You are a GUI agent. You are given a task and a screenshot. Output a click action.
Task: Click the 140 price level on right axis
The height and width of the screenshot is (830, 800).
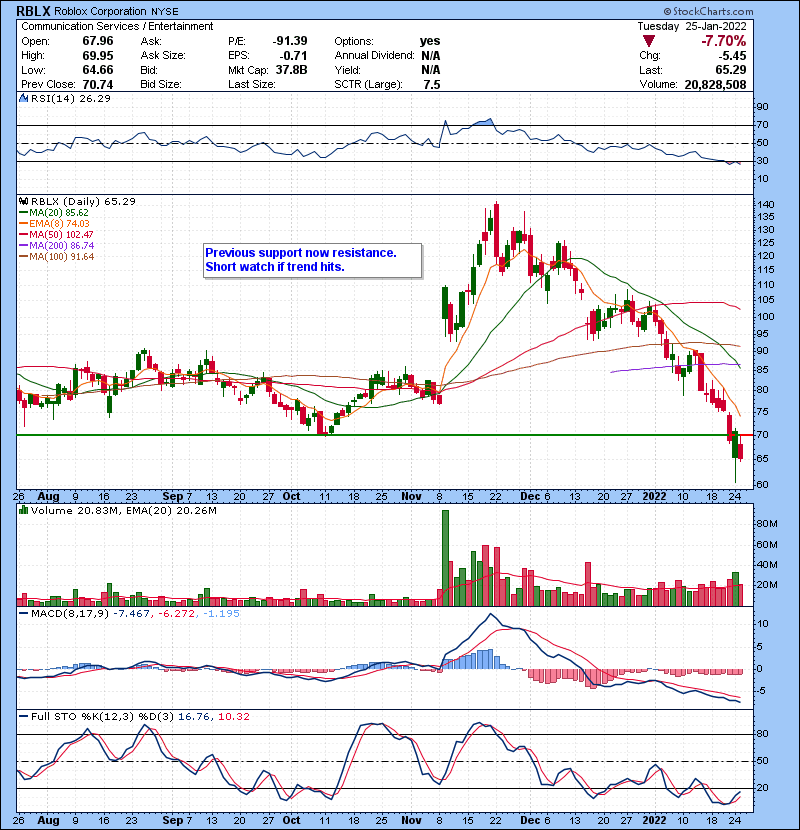click(x=766, y=205)
